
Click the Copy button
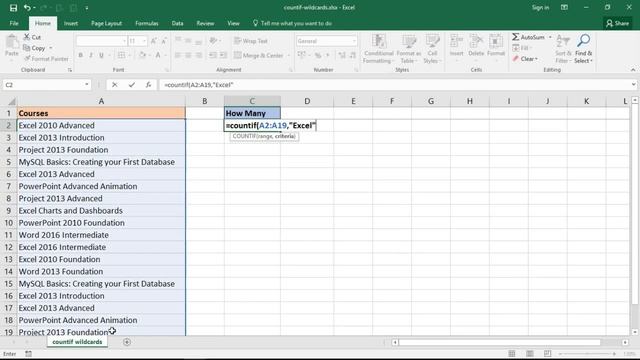pos(34,48)
